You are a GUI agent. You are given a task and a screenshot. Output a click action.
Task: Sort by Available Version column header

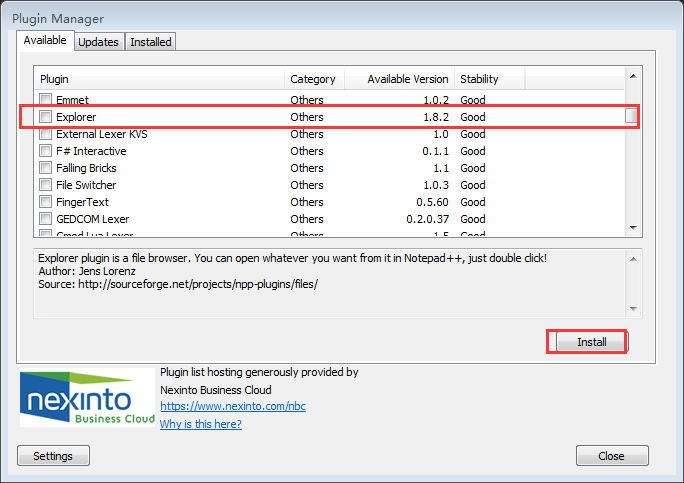[400, 79]
